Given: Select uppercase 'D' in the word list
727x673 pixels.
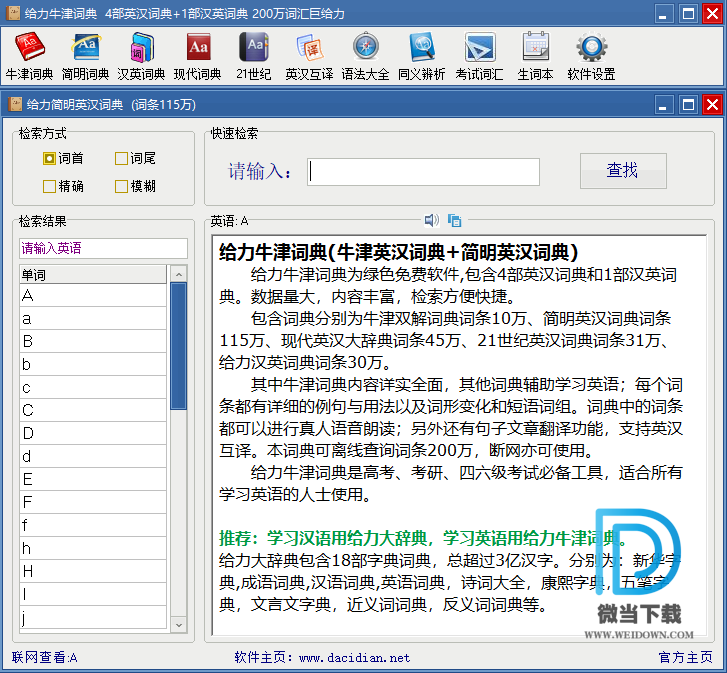Looking at the screenshot, I should [93, 433].
